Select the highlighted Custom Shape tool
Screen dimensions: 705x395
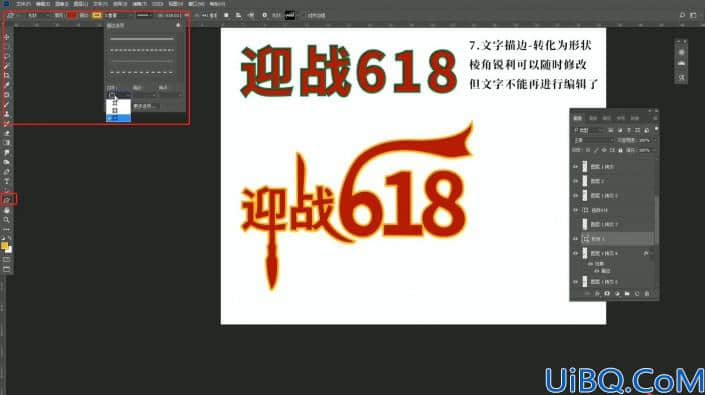[x=7, y=200]
